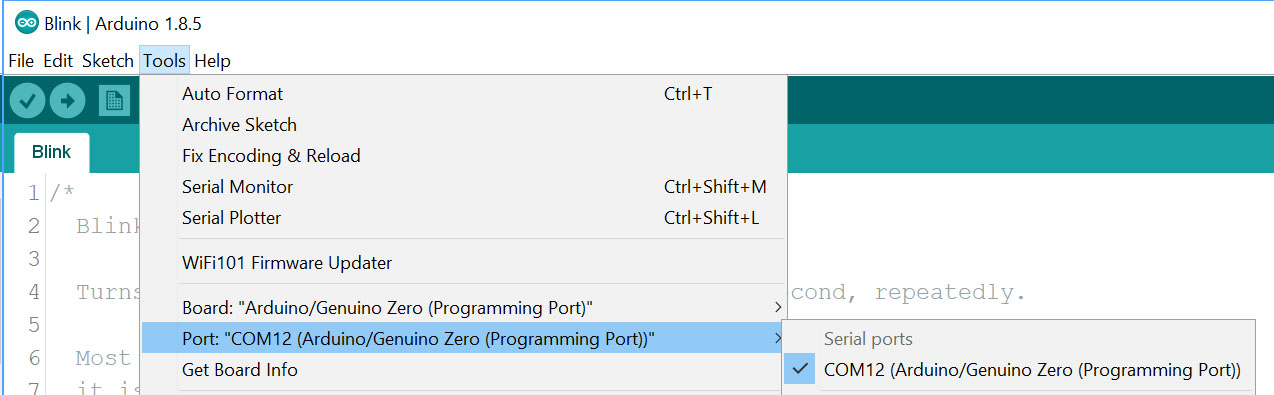The image size is (1274, 395).
Task: Open the File menu
Action: tap(21, 61)
